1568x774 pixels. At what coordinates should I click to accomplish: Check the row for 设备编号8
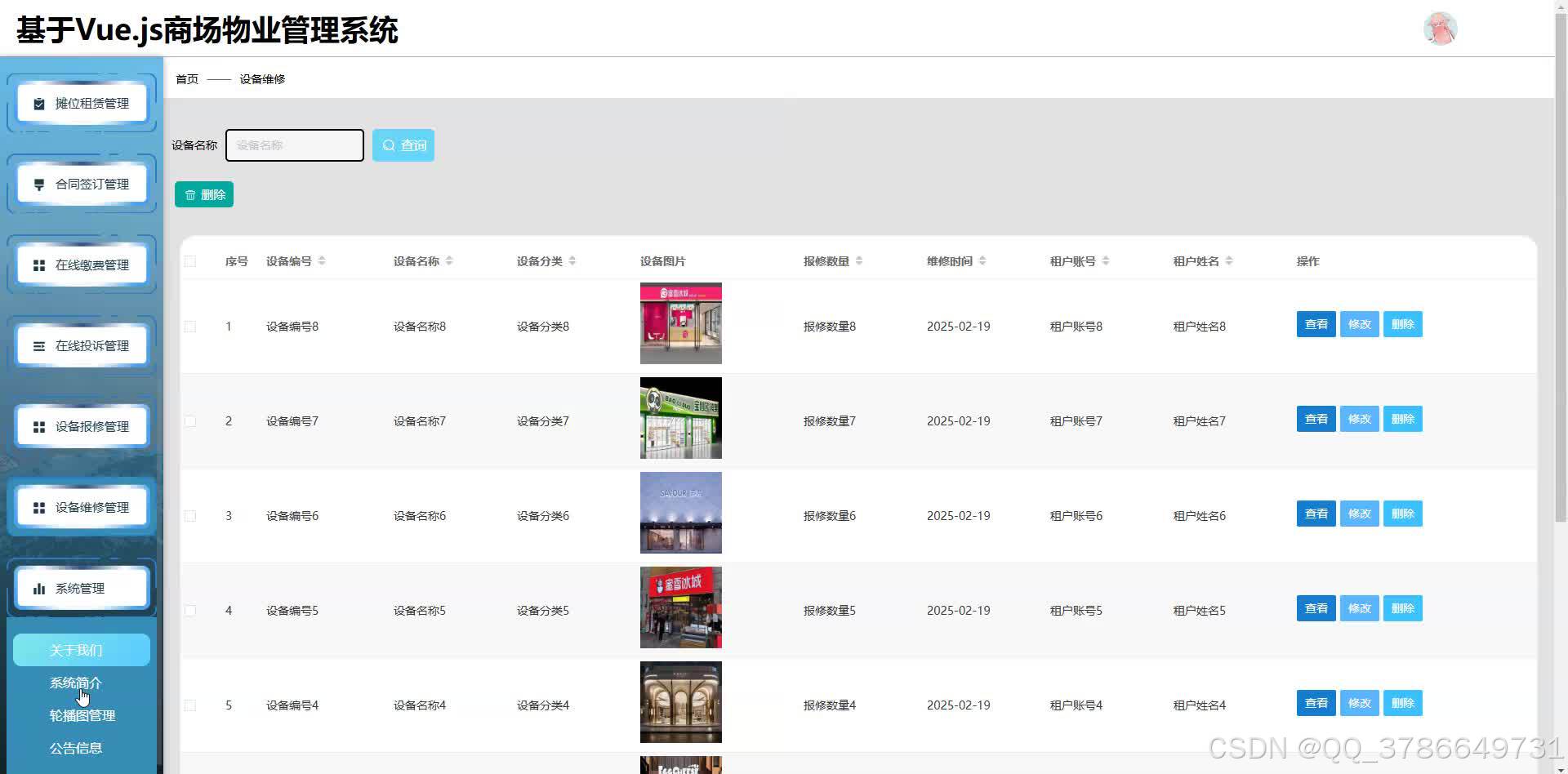click(190, 327)
